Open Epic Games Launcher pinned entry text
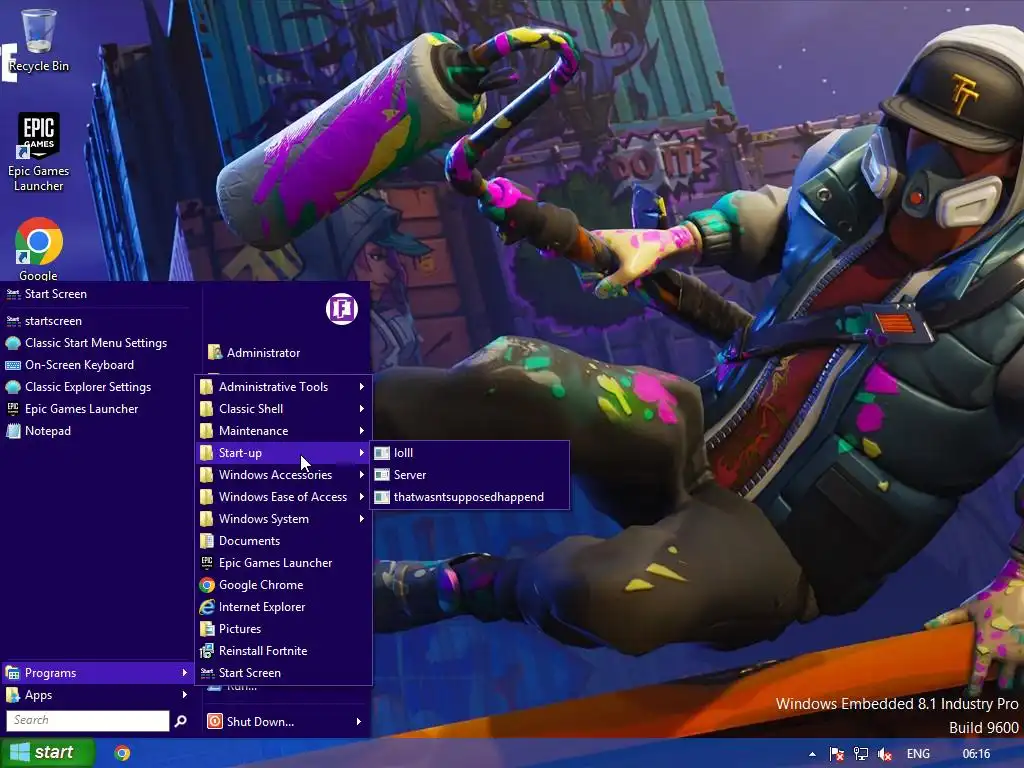The image size is (1024, 768). coord(82,409)
